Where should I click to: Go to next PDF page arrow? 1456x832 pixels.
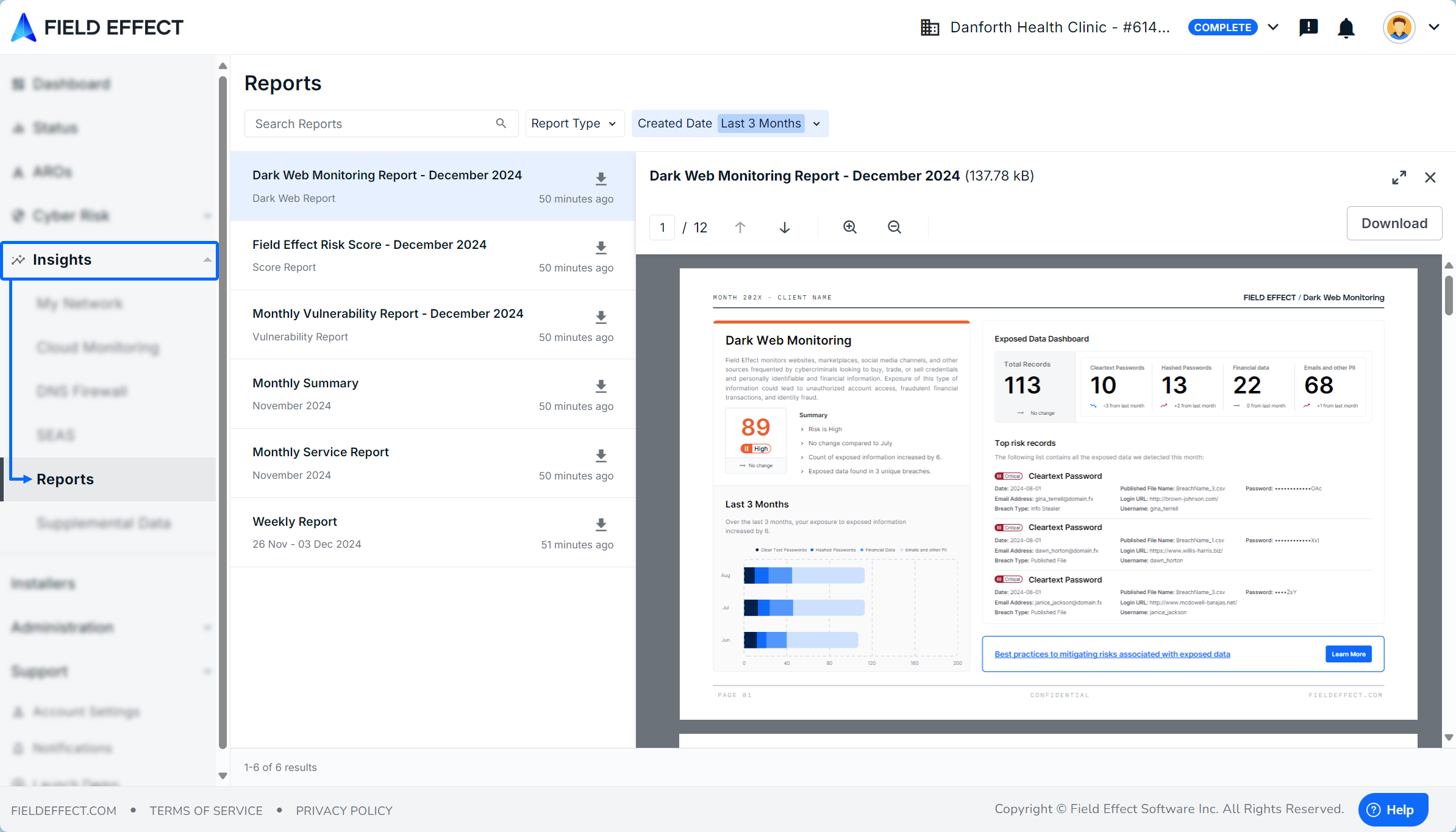[784, 228]
